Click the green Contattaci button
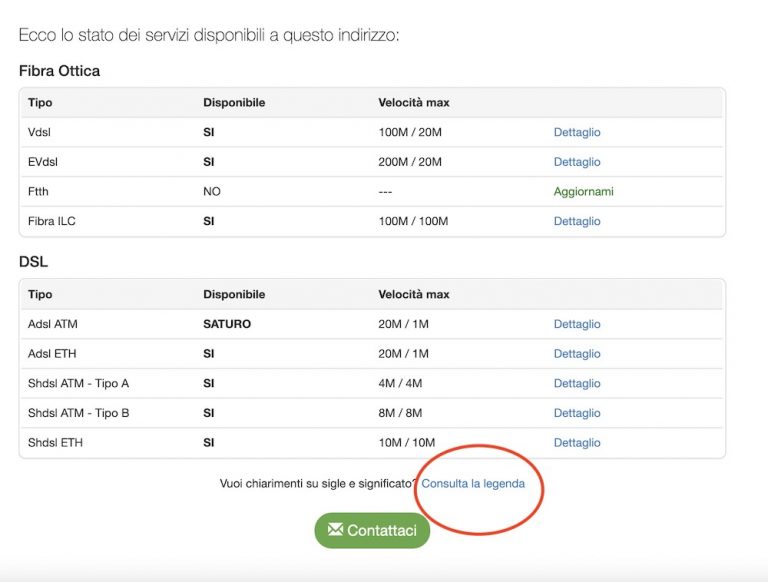 coord(372,530)
